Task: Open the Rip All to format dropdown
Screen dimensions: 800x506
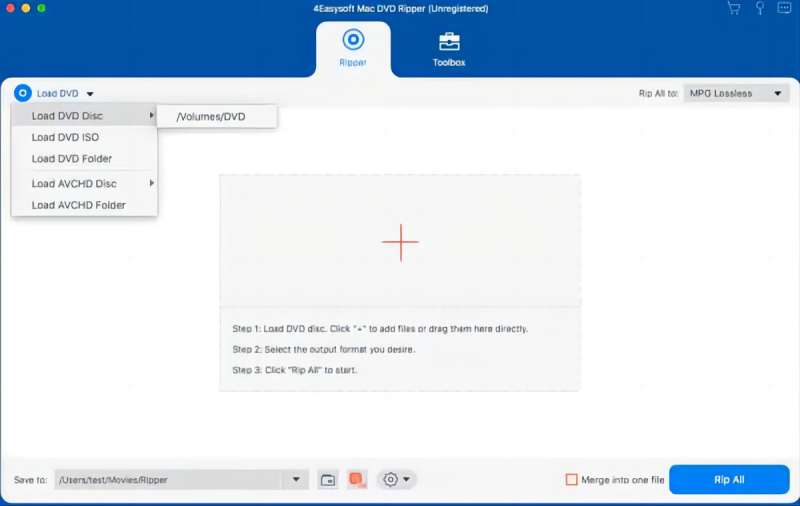Action: pos(736,93)
